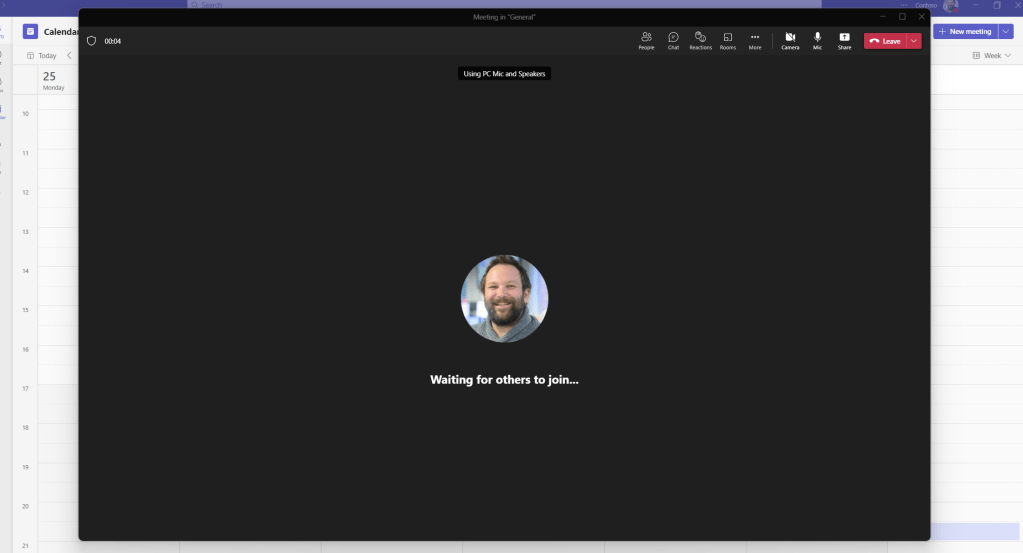Click the previous week arrow in calendar
The image size is (1023, 553).
[x=69, y=56]
